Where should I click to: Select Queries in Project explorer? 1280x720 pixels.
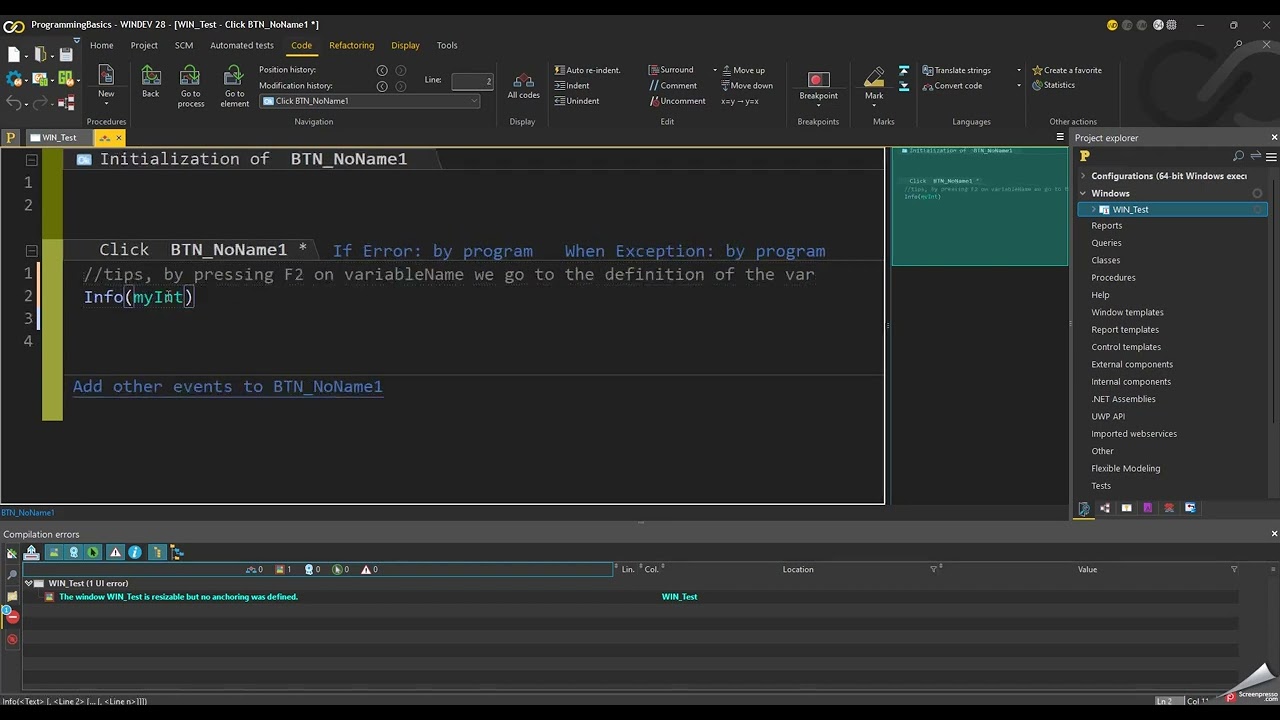click(1106, 243)
